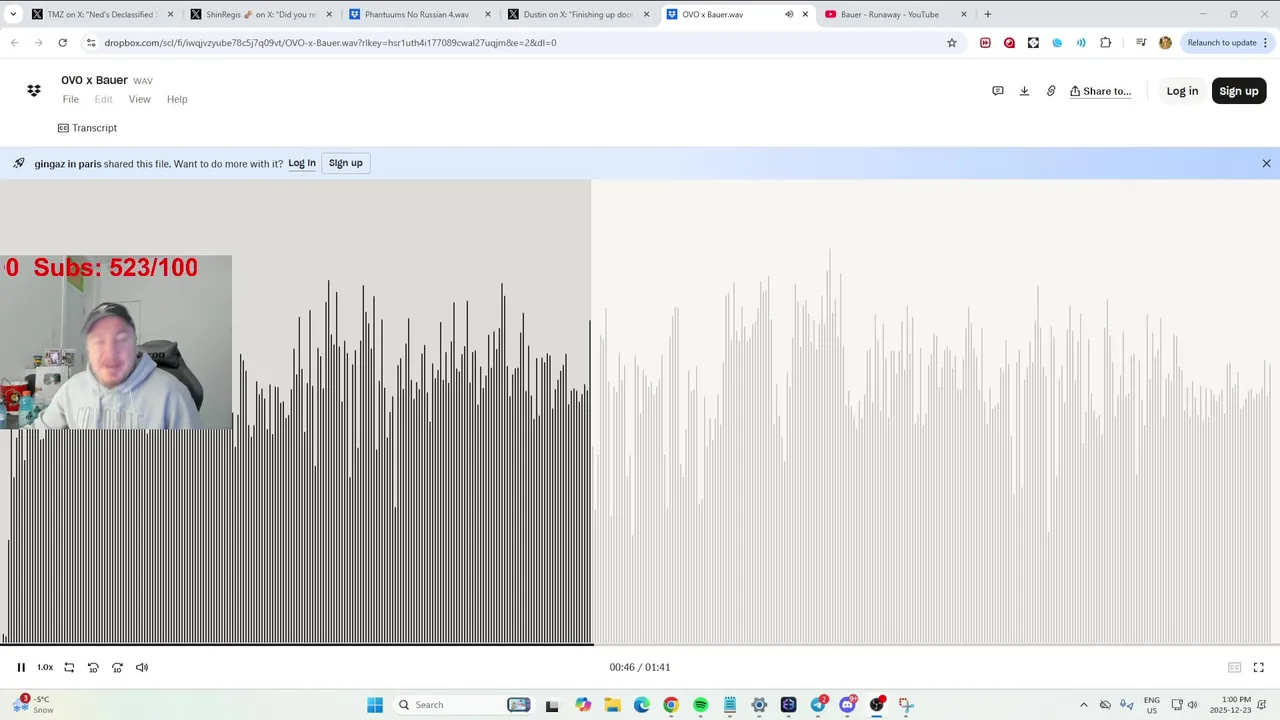1280x720 pixels.
Task: Mute the player volume
Action: [142, 667]
